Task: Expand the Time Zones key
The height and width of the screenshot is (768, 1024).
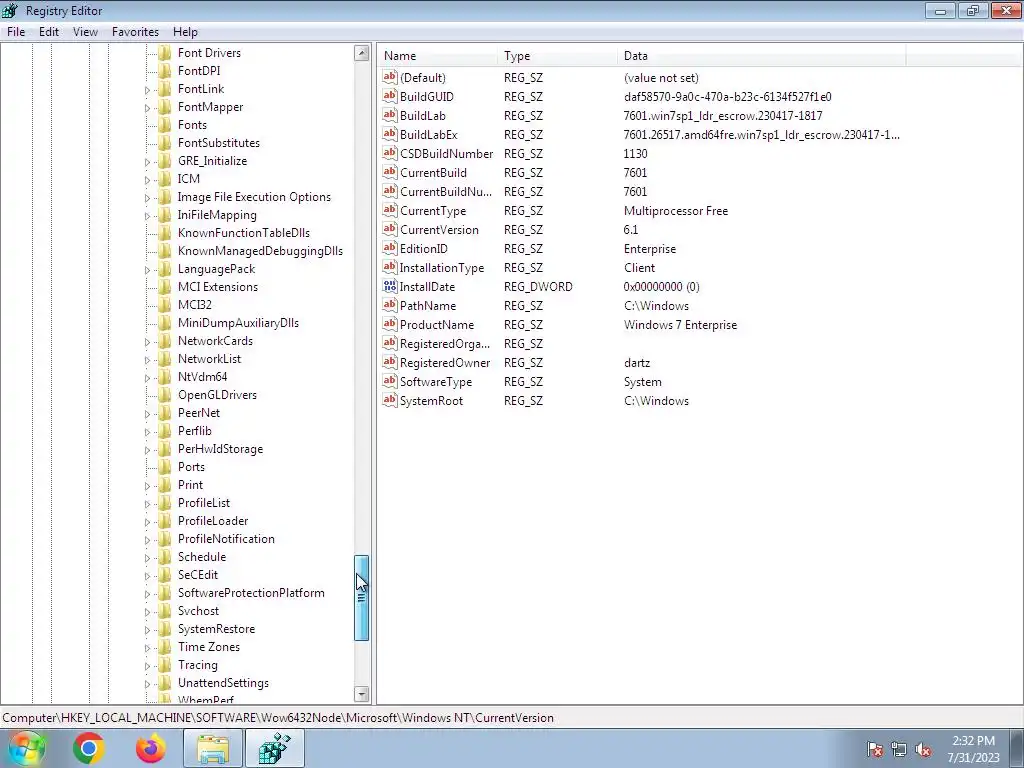Action: click(147, 648)
